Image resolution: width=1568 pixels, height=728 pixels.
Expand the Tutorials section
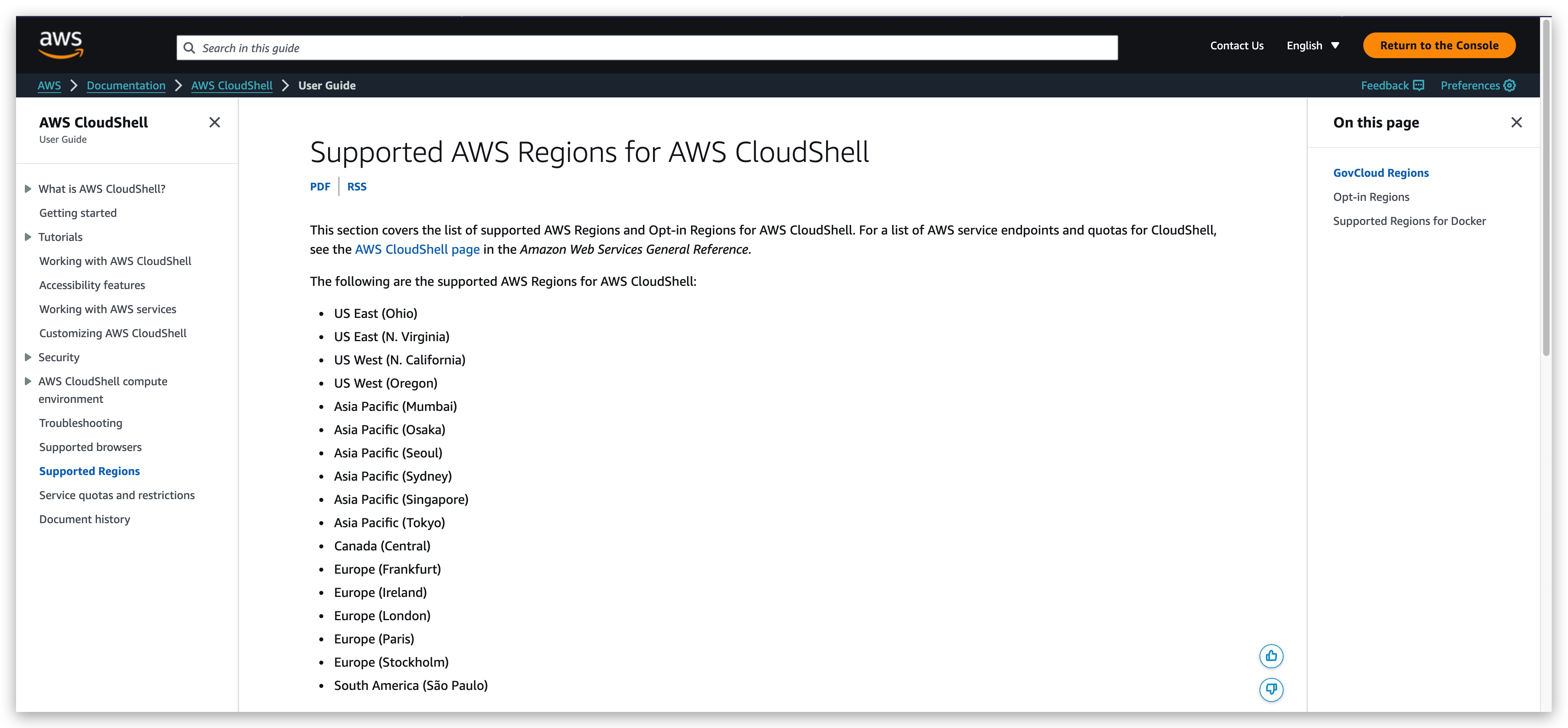coord(28,237)
